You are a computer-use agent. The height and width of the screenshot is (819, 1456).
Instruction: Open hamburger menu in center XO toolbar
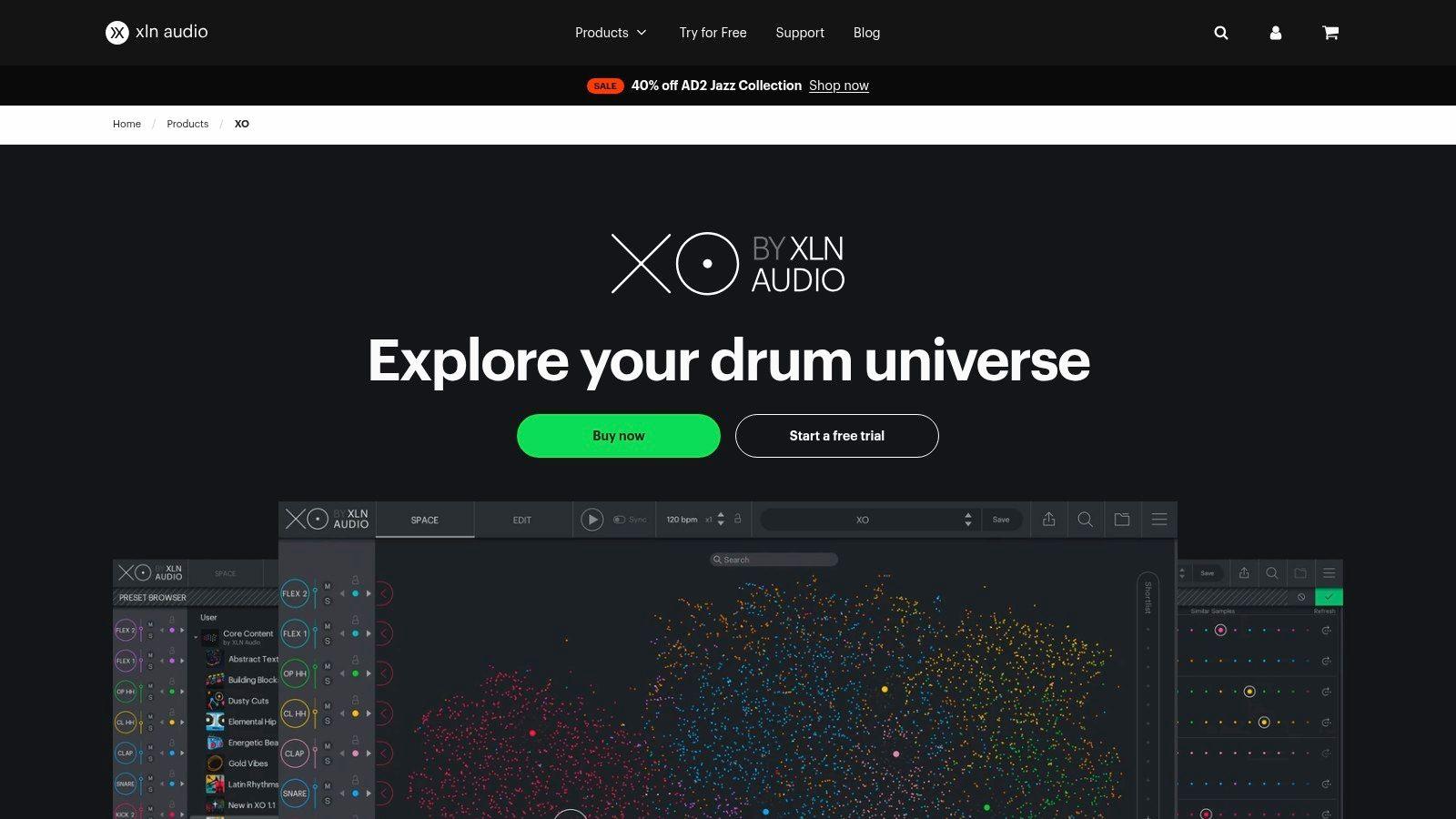pos(1159,519)
